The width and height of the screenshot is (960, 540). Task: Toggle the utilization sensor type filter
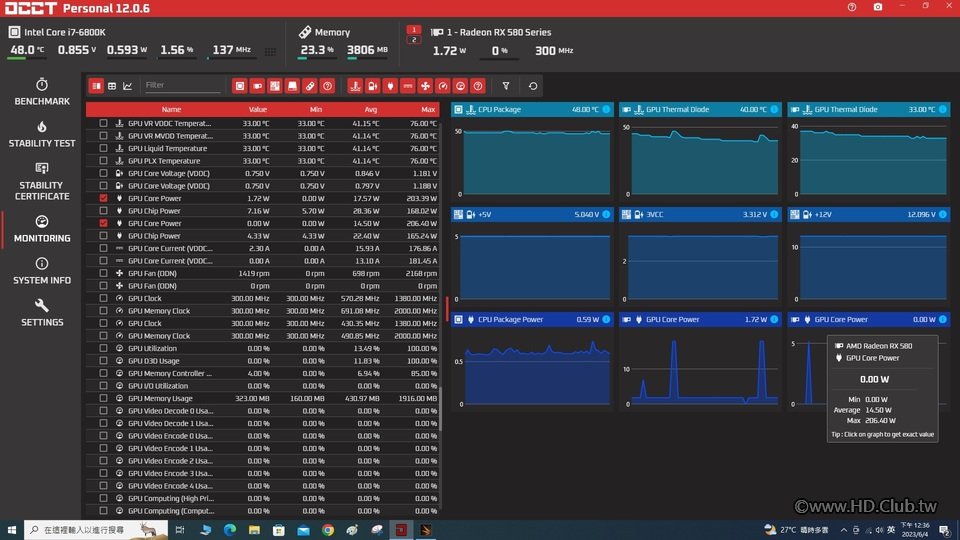[460, 86]
